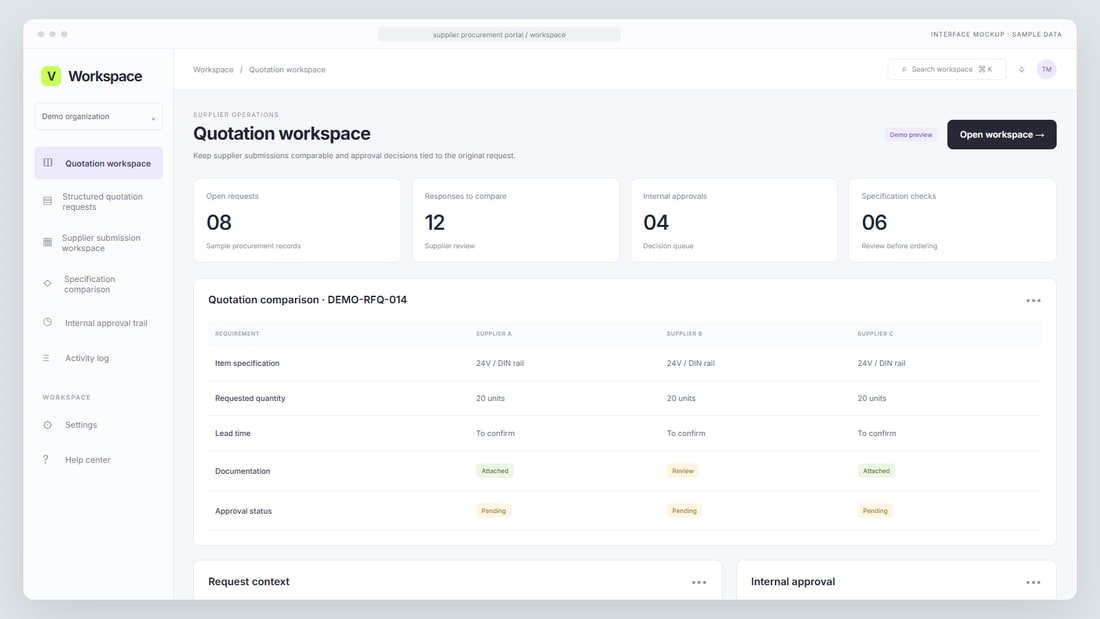
Task: Select the Lead time row label
Action: (x=232, y=433)
